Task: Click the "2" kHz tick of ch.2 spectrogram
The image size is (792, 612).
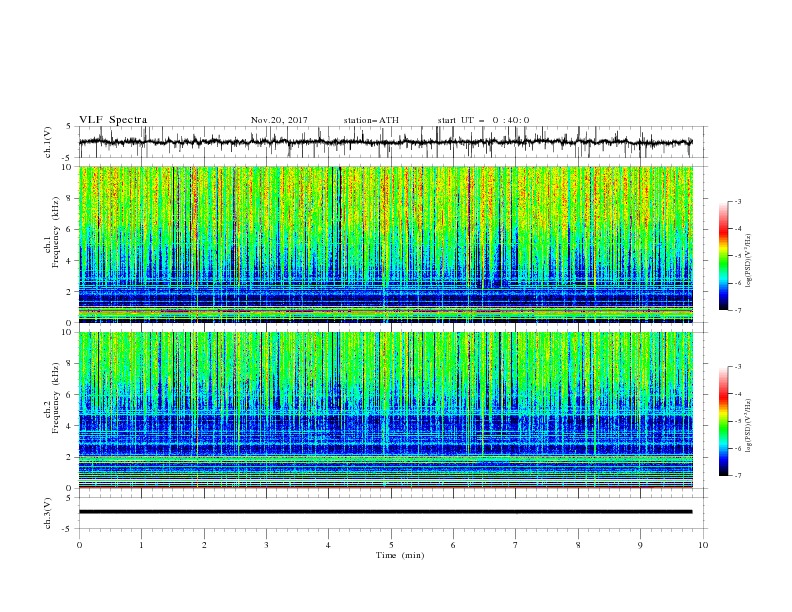Action: (70, 457)
